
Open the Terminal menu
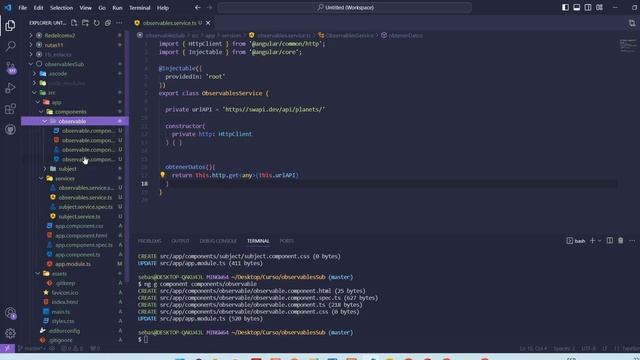pyautogui.click(x=140, y=8)
